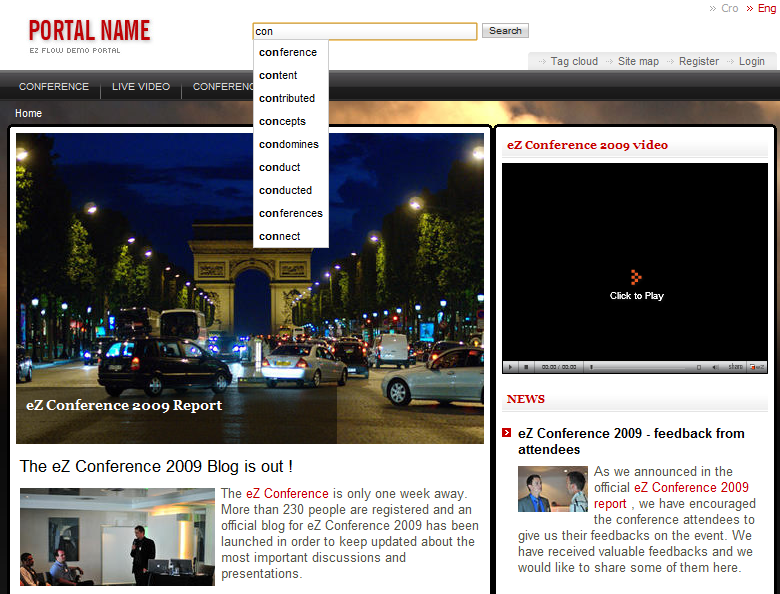Open 'eZ Conference 2009 - feedback from attendees' headline

(x=631, y=441)
